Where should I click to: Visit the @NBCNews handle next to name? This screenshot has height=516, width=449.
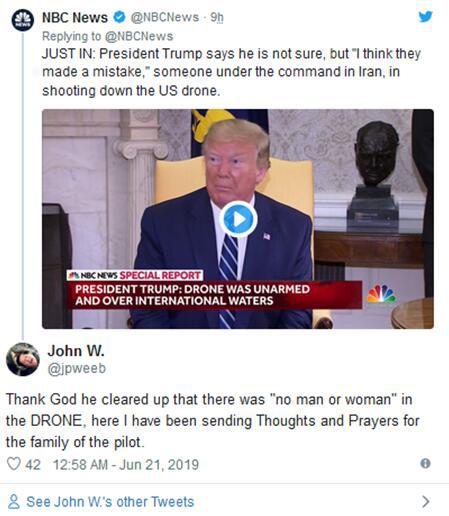pyautogui.click(x=165, y=17)
